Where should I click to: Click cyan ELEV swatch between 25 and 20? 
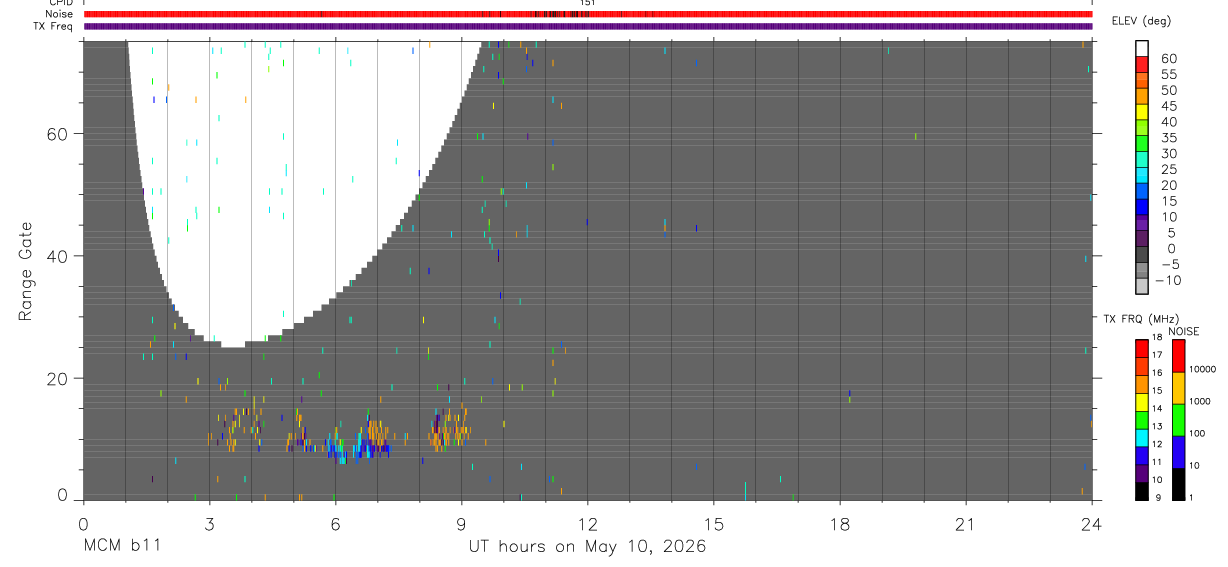click(1142, 176)
